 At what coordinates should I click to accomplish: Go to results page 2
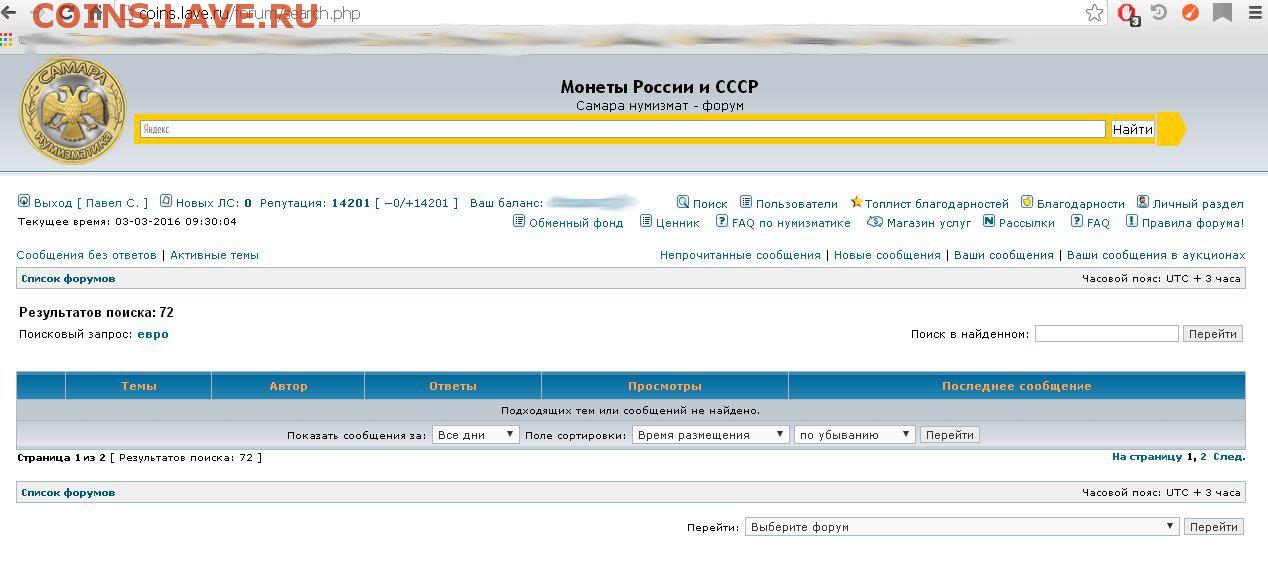(1203, 457)
